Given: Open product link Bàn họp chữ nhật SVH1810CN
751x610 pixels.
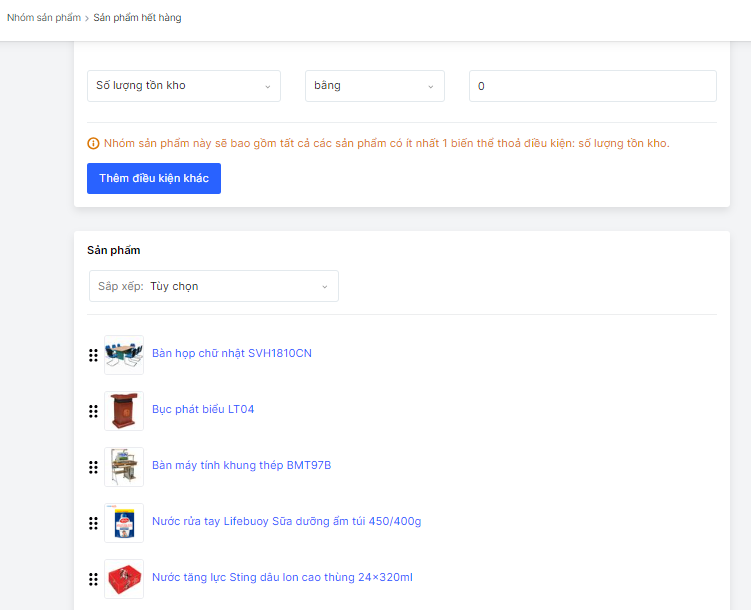Looking at the screenshot, I should (x=232, y=353).
